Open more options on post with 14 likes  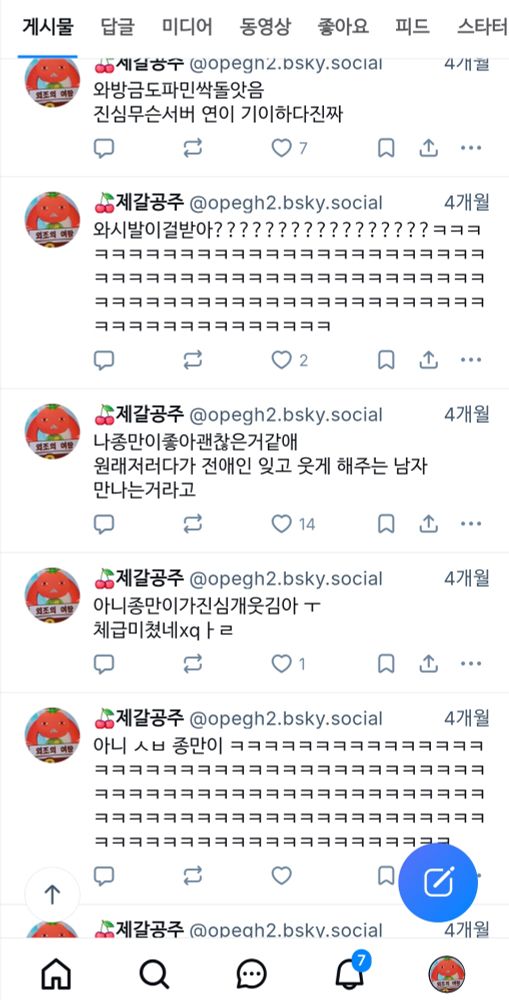(471, 524)
